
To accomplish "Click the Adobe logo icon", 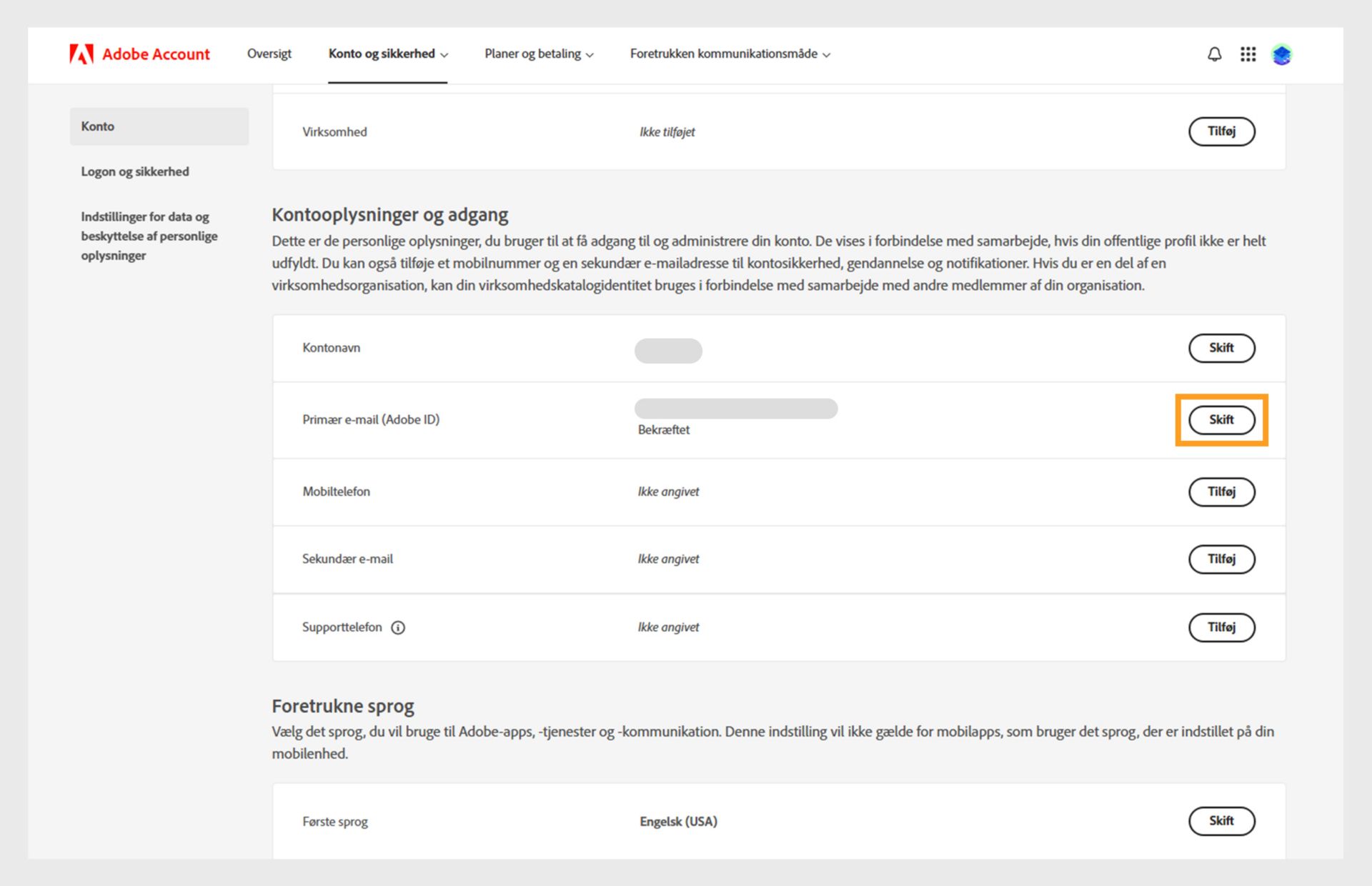I will [81, 54].
